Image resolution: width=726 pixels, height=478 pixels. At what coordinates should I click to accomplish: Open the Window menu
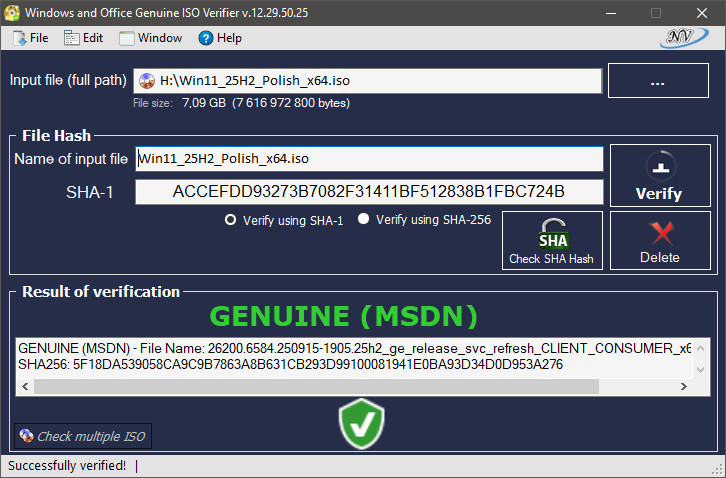click(x=150, y=38)
